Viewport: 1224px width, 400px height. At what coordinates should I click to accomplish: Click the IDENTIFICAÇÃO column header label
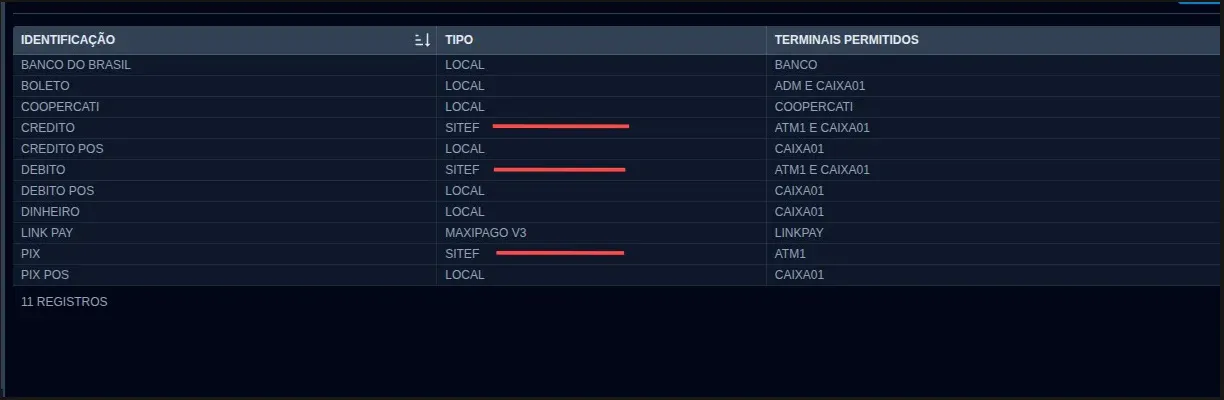68,40
